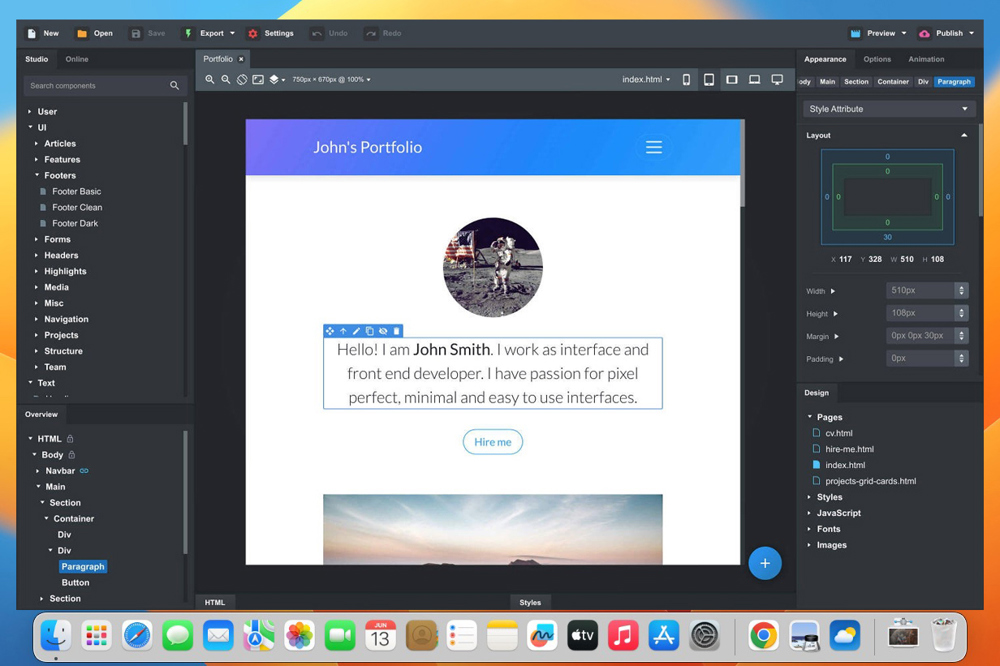Open the hamburger menu in the page navbar

point(654,147)
